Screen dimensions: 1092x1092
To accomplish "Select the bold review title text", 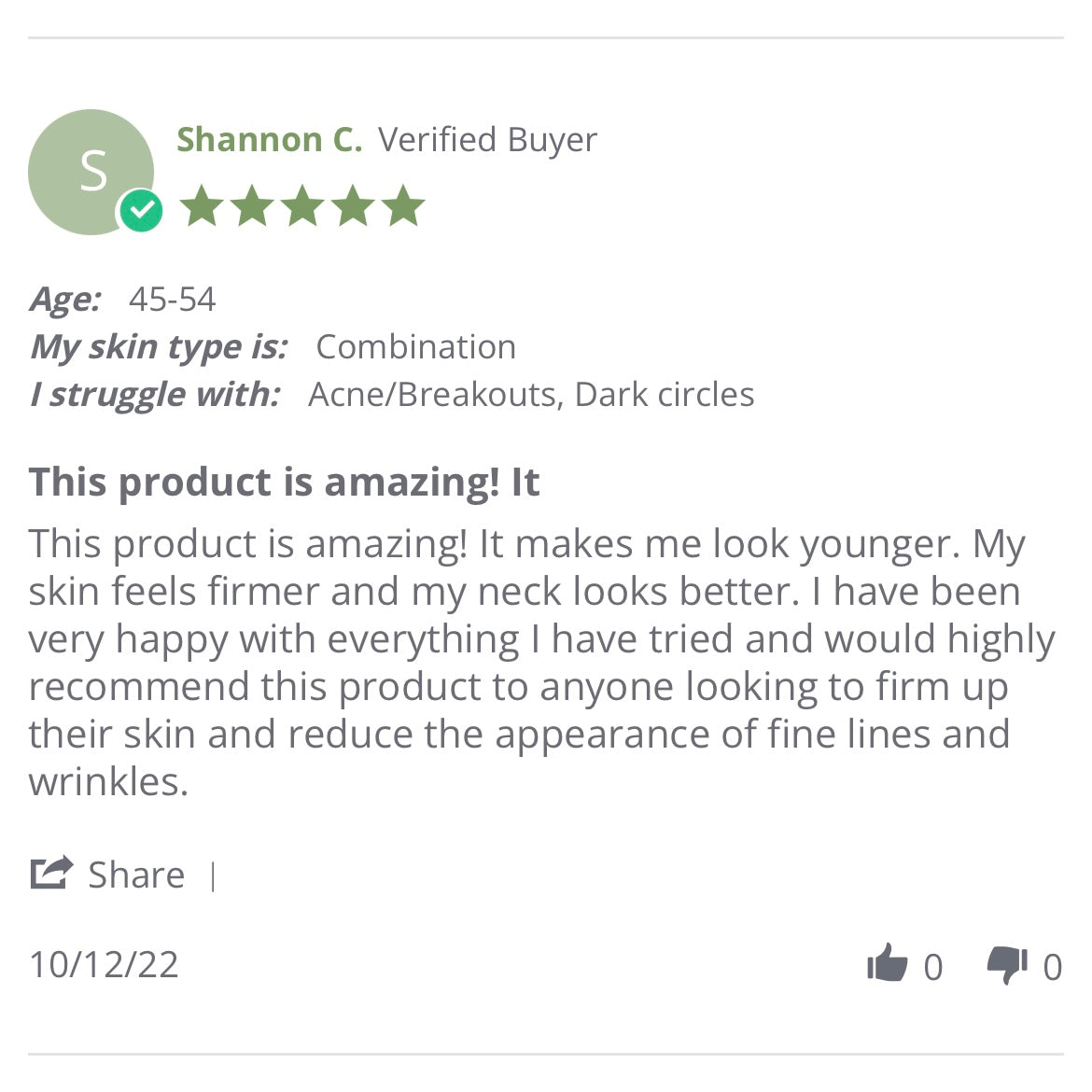I will [285, 483].
